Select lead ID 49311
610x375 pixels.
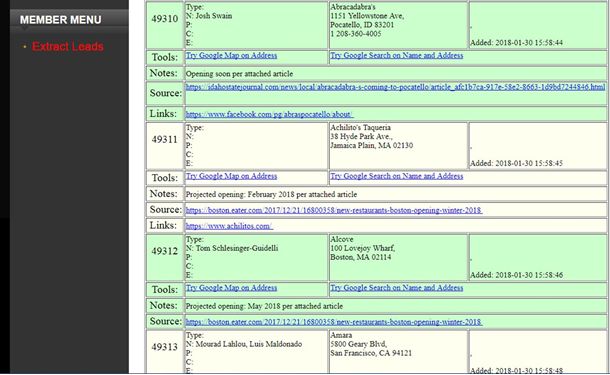[165, 139]
